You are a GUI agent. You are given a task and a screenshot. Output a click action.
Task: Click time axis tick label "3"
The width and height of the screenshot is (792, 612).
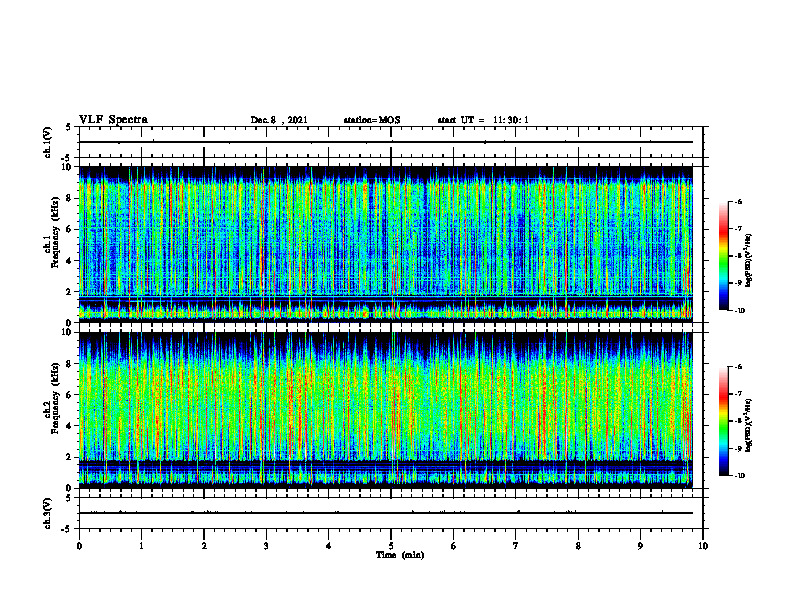pos(266,546)
